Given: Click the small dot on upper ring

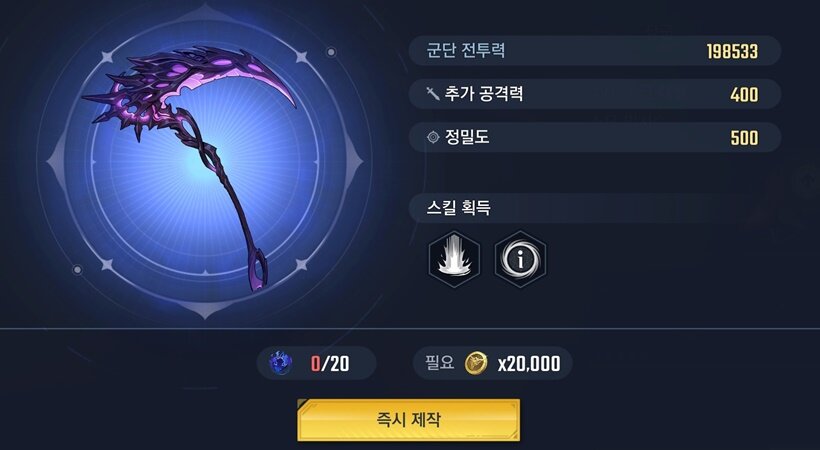Looking at the screenshot, I should pos(331,52).
